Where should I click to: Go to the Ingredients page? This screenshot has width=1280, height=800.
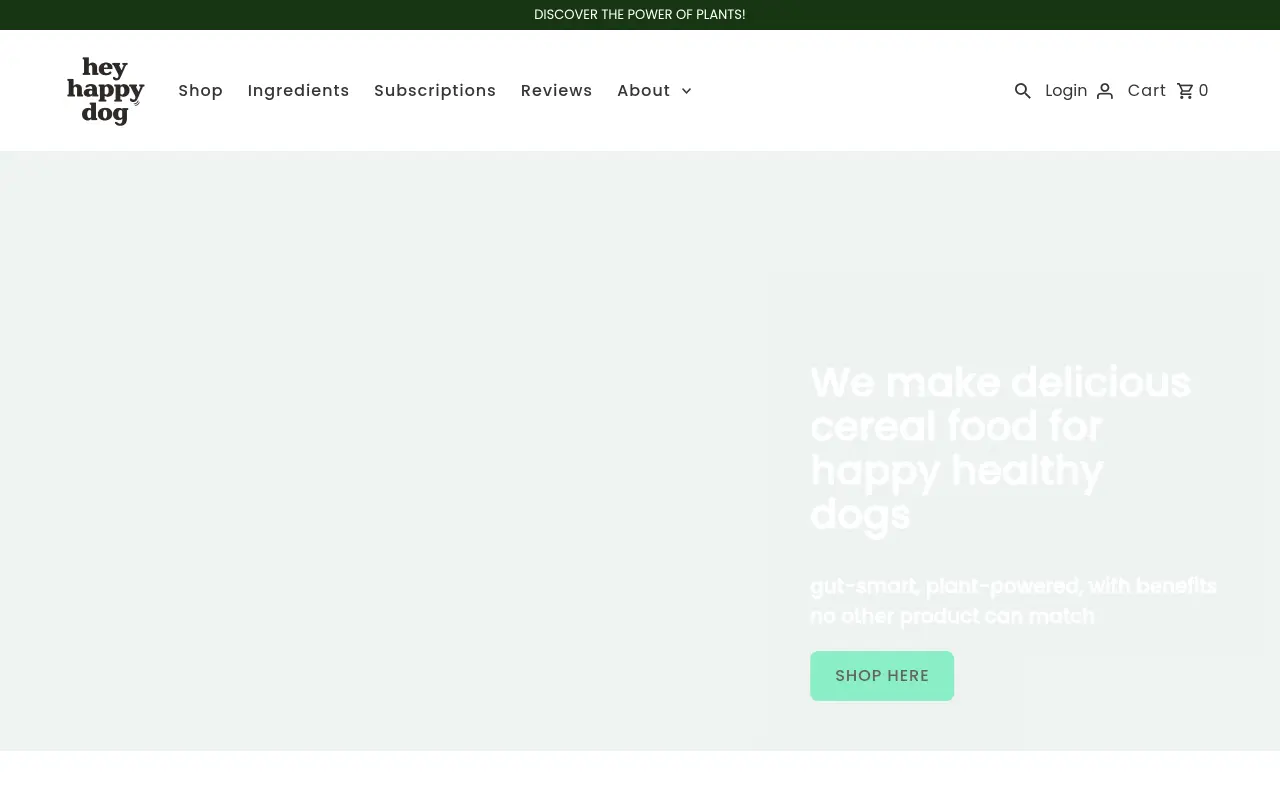tap(298, 91)
